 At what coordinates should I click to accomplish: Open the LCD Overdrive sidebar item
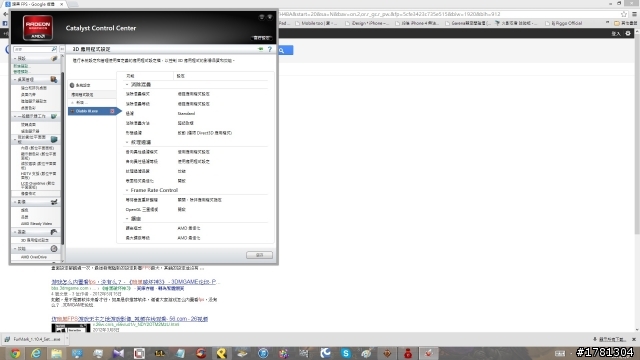38,185
